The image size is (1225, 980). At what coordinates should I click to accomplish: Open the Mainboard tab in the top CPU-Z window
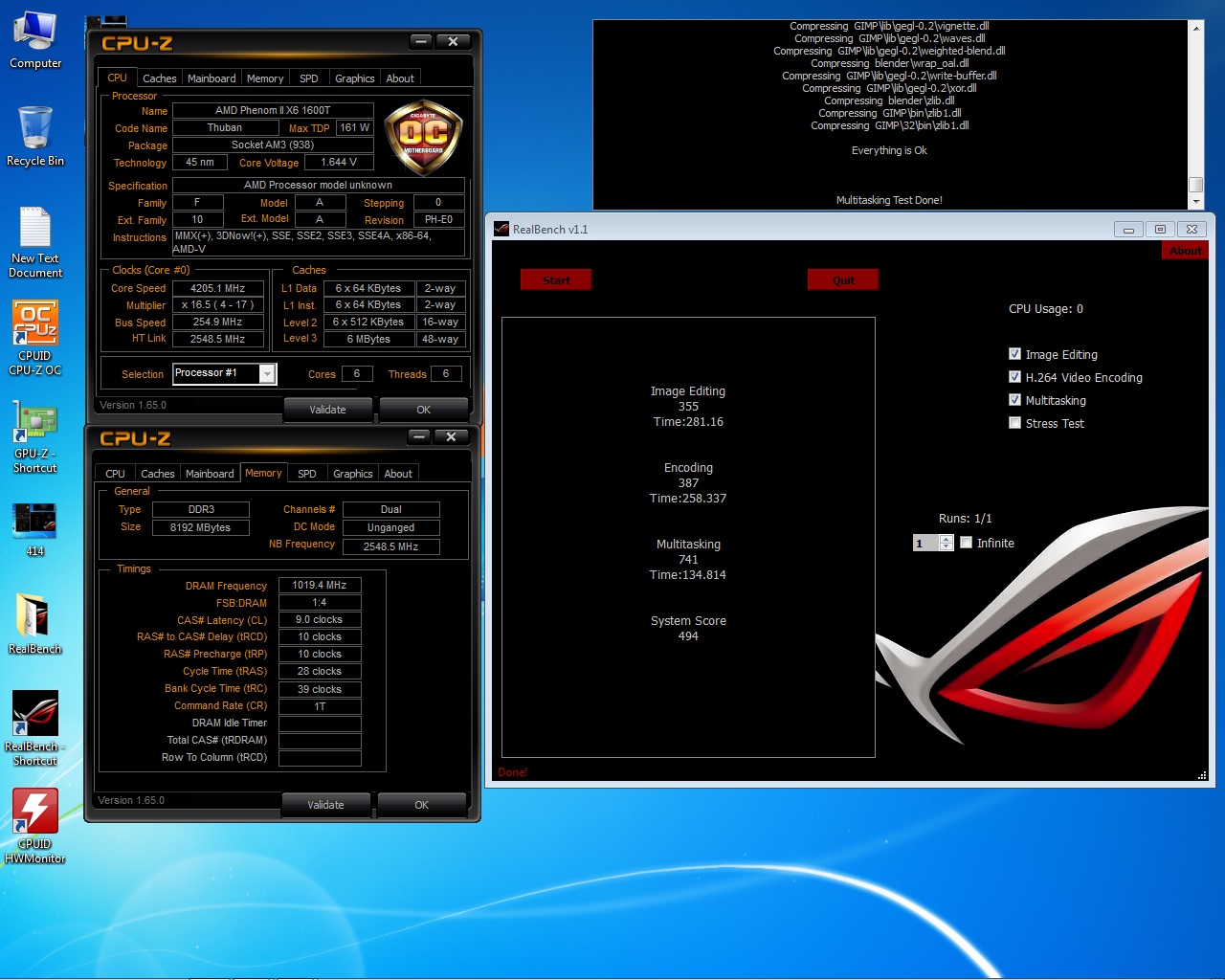(212, 78)
